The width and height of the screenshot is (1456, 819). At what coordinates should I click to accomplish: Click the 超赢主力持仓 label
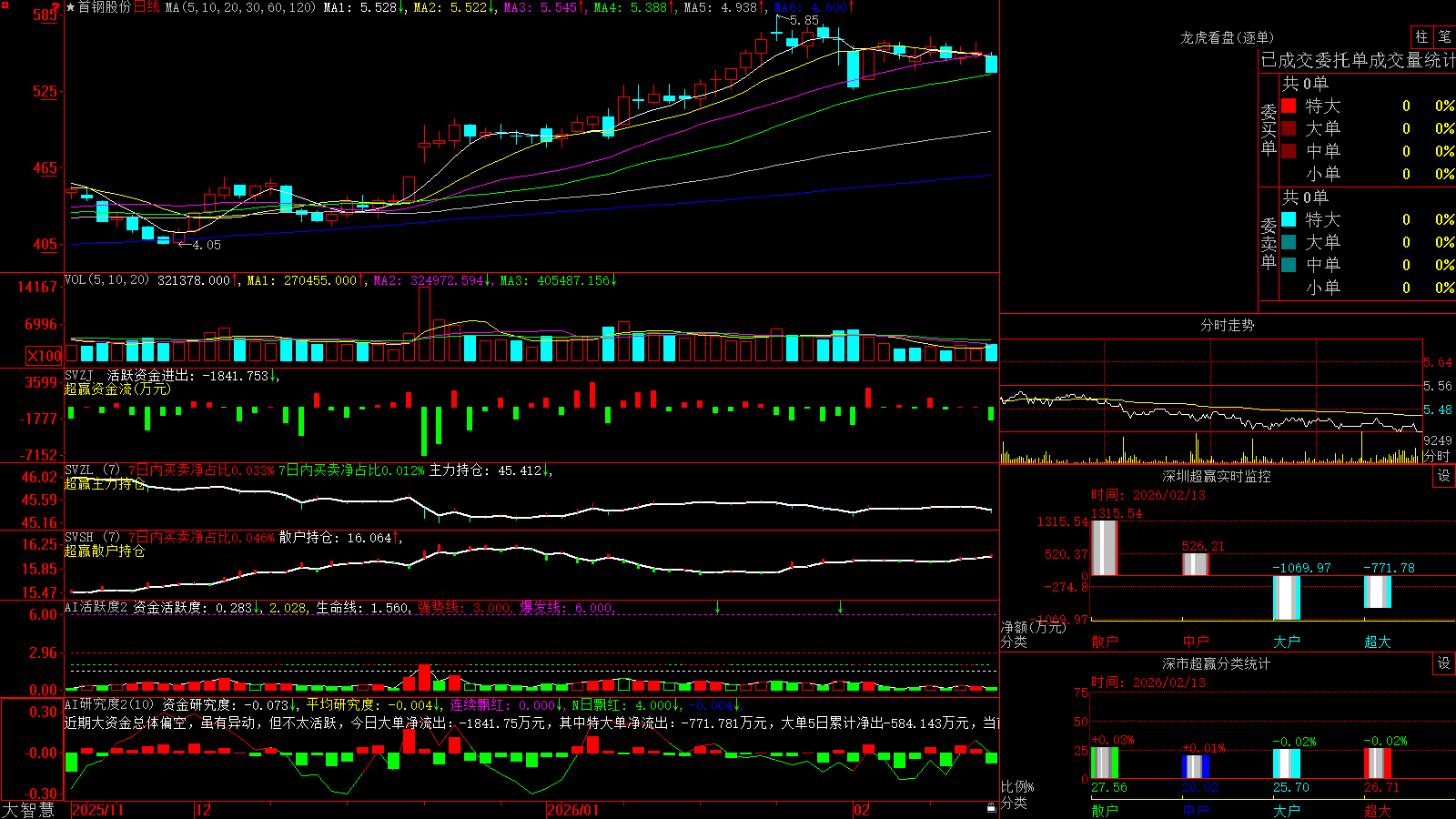105,484
